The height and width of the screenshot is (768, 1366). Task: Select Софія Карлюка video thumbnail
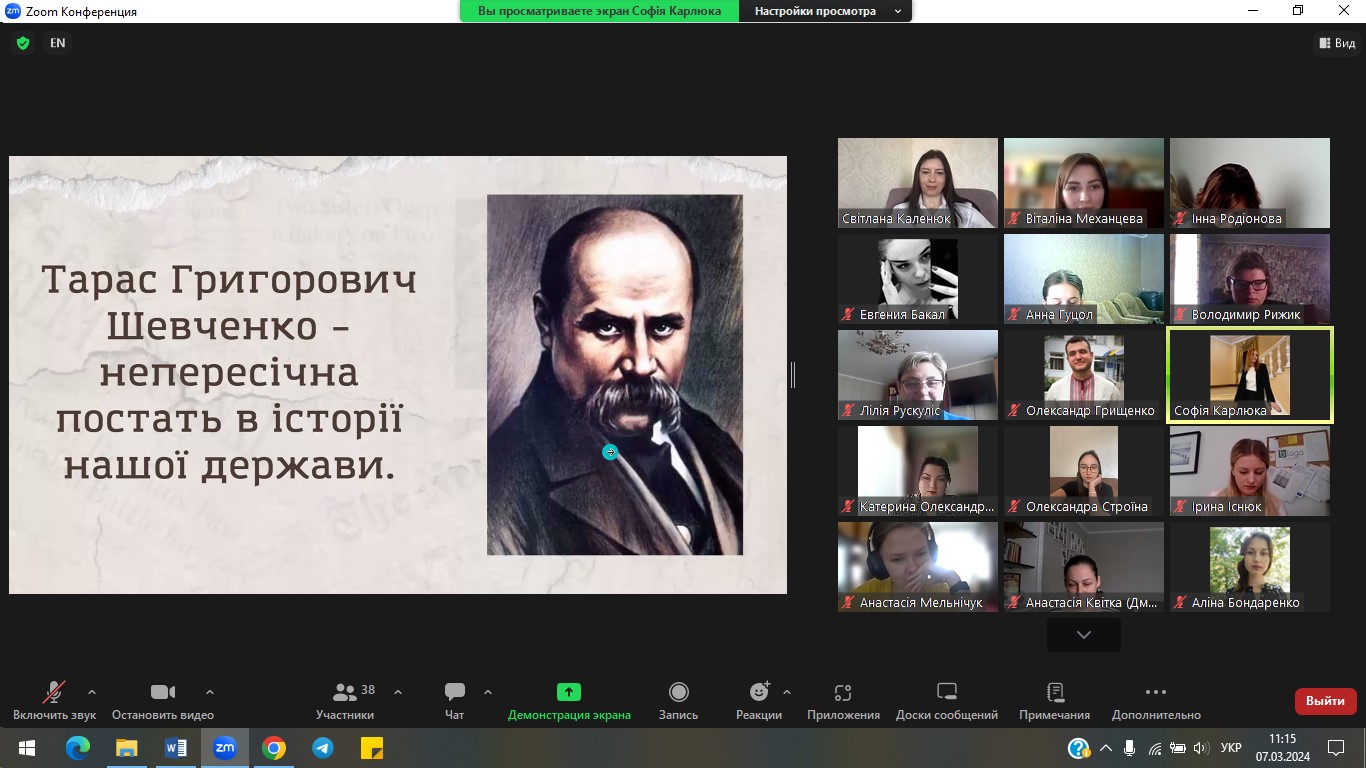pos(1249,375)
